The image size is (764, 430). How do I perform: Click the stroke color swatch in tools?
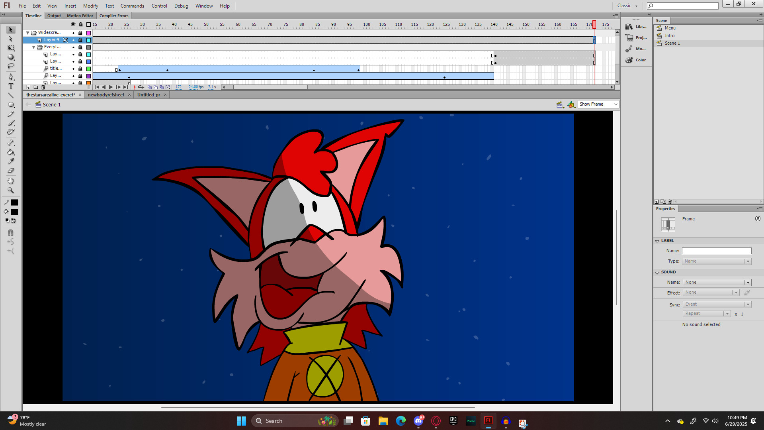click(x=15, y=203)
